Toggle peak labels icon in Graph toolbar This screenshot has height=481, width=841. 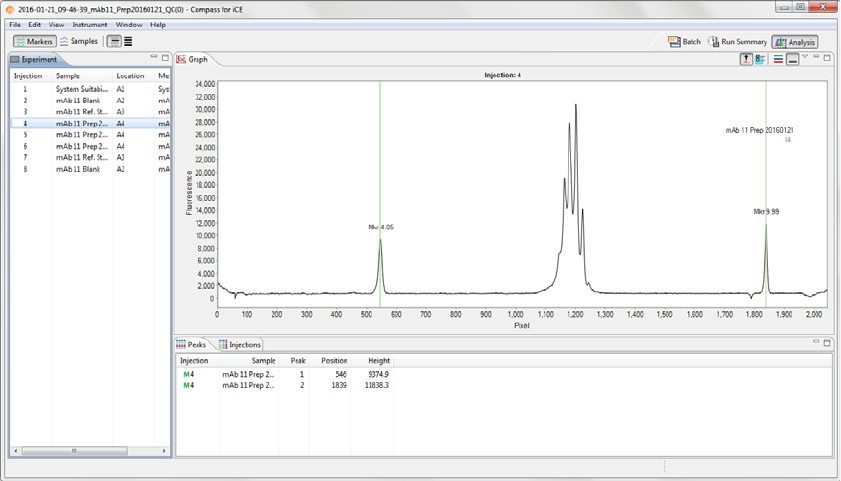pyautogui.click(x=746, y=59)
